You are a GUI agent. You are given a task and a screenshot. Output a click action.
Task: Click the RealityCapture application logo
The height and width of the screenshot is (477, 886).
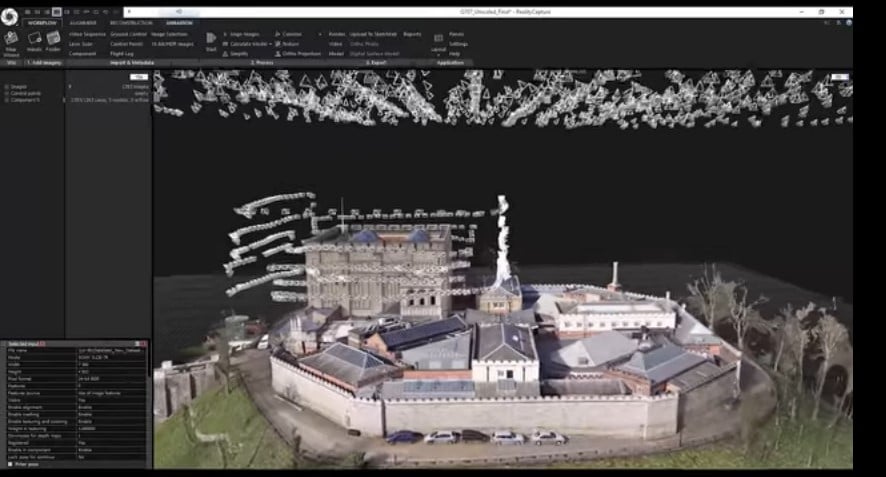(8, 21)
